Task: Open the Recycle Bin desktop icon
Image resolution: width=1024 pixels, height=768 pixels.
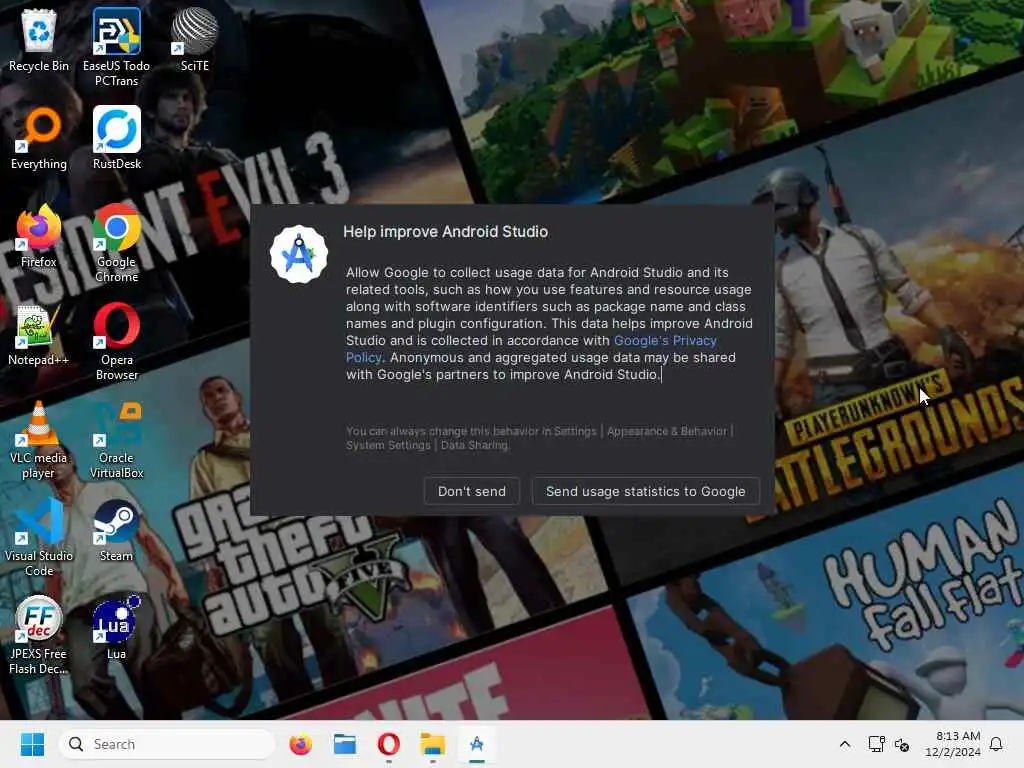Action: tap(39, 40)
